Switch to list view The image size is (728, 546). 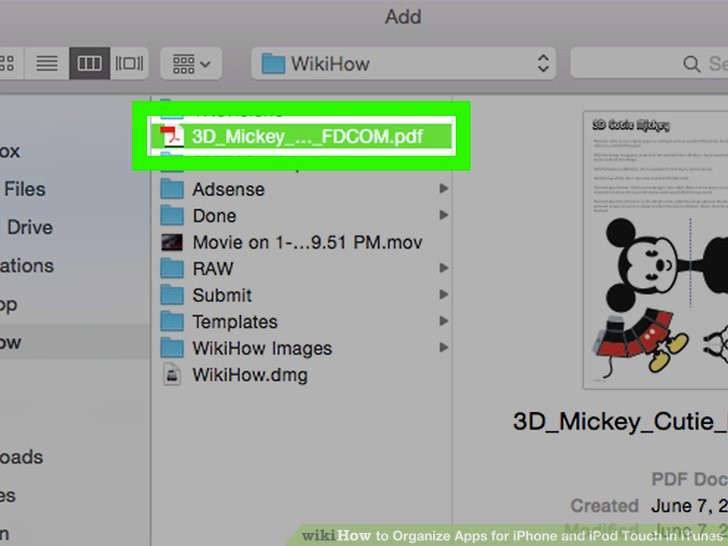click(47, 63)
